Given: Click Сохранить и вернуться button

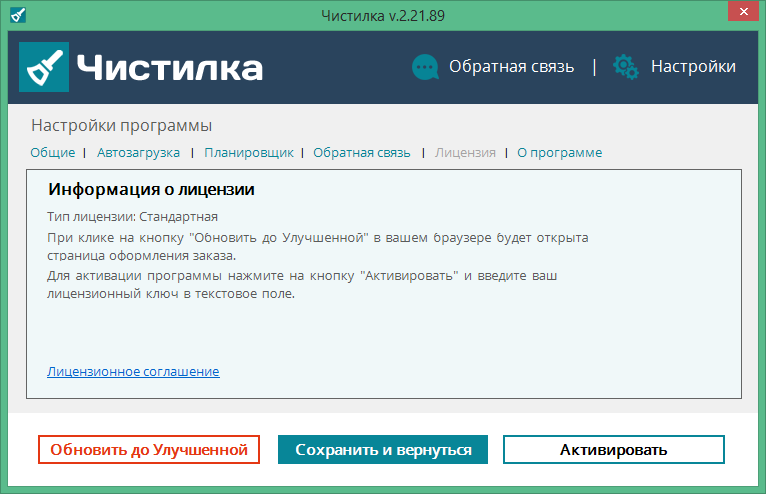Looking at the screenshot, I should click(383, 450).
